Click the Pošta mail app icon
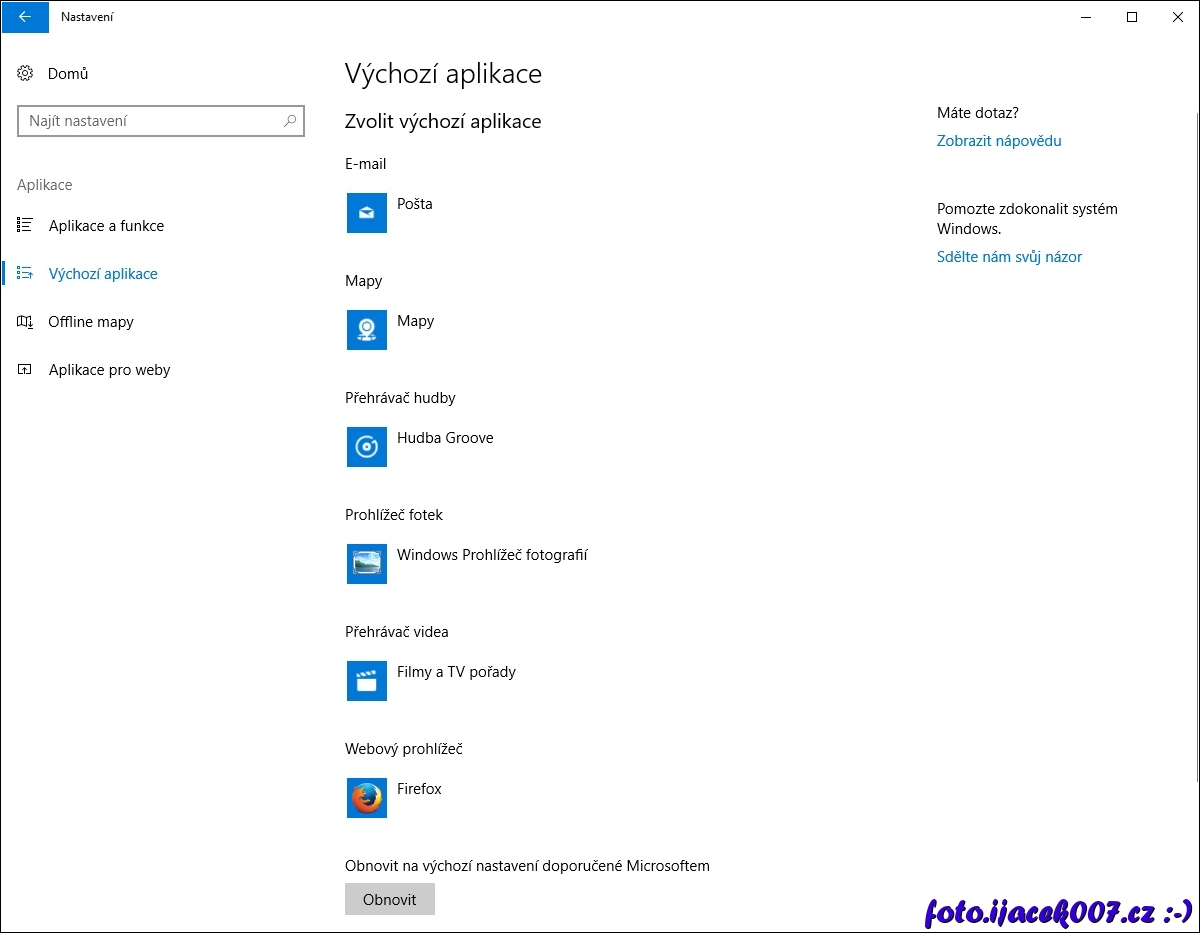The height and width of the screenshot is (933, 1200). click(366, 213)
